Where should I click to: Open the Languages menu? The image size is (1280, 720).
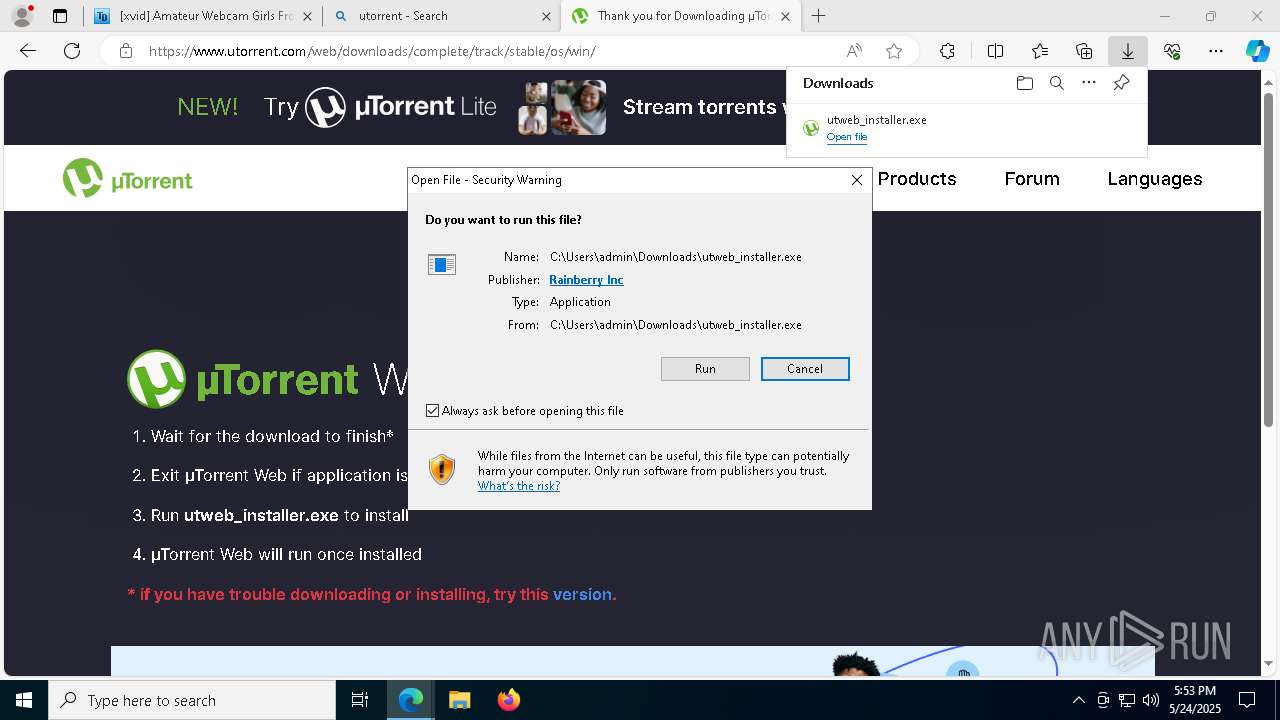tap(1155, 179)
